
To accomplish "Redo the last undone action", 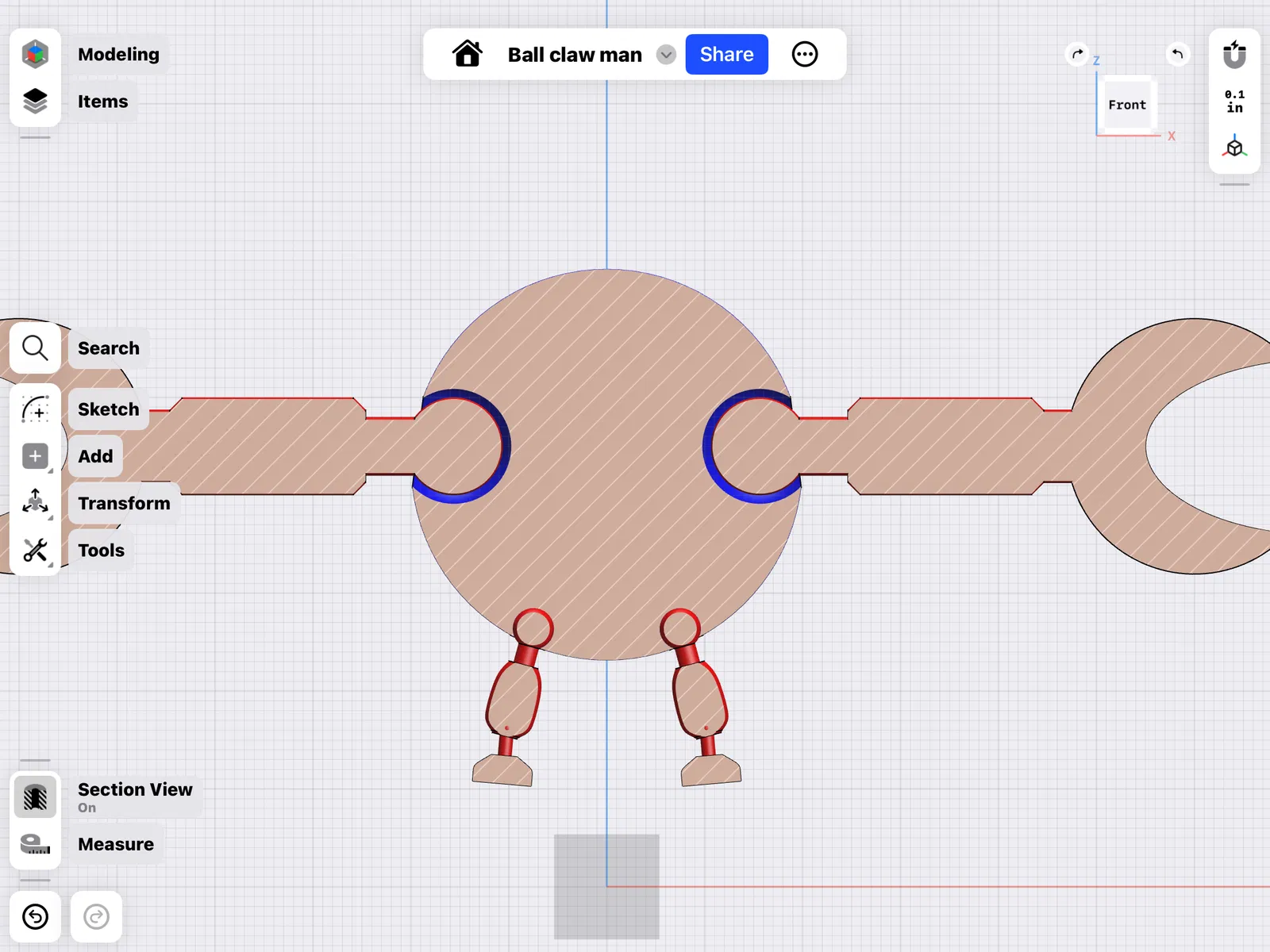I will tap(96, 917).
